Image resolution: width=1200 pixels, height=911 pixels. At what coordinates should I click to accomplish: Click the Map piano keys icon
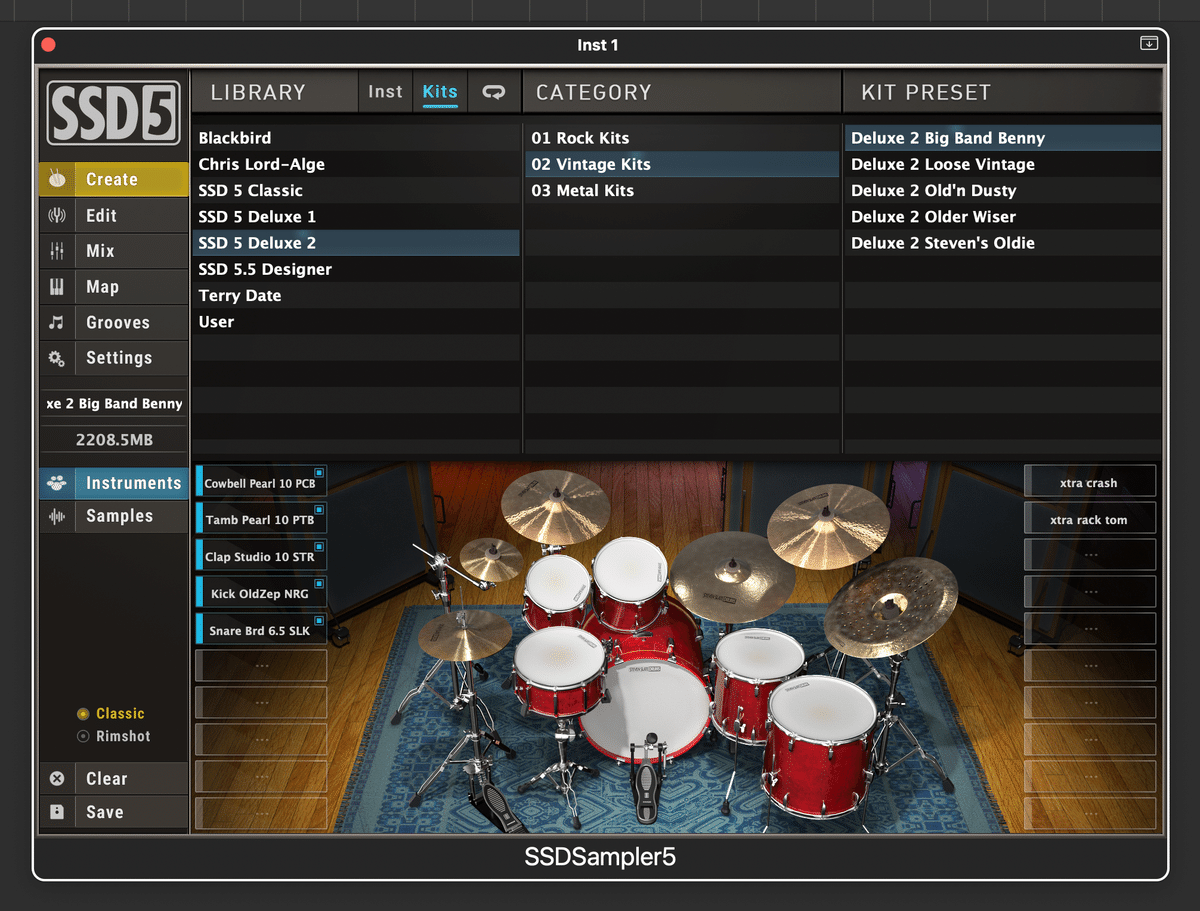tap(57, 287)
